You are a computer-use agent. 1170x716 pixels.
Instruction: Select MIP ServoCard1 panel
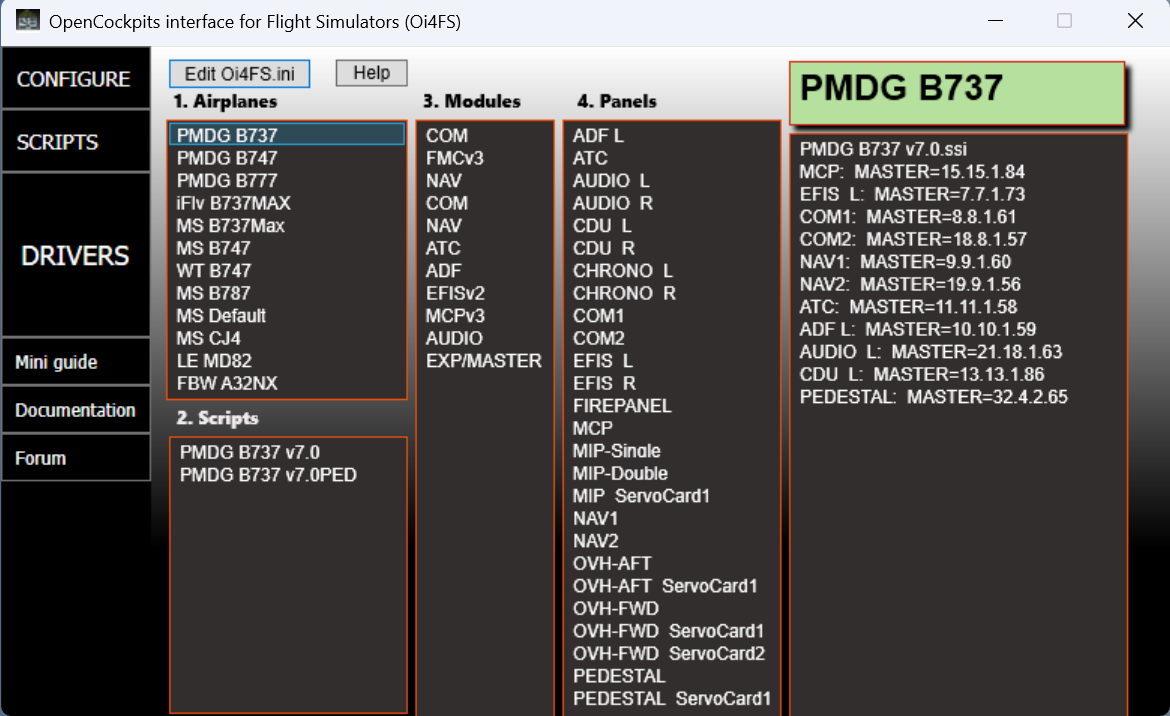coord(641,496)
